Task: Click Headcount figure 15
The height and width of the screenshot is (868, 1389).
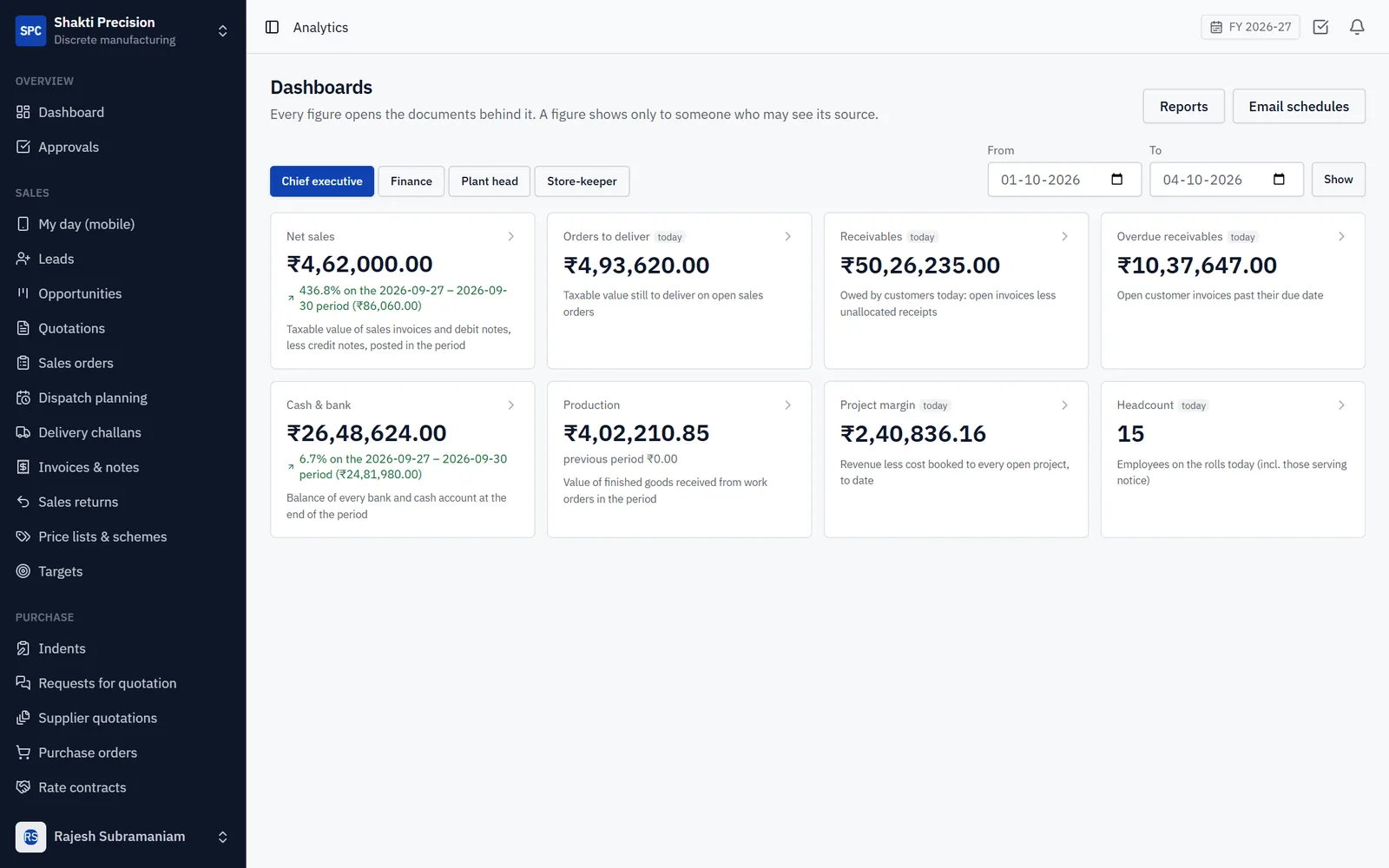Action: click(1130, 433)
